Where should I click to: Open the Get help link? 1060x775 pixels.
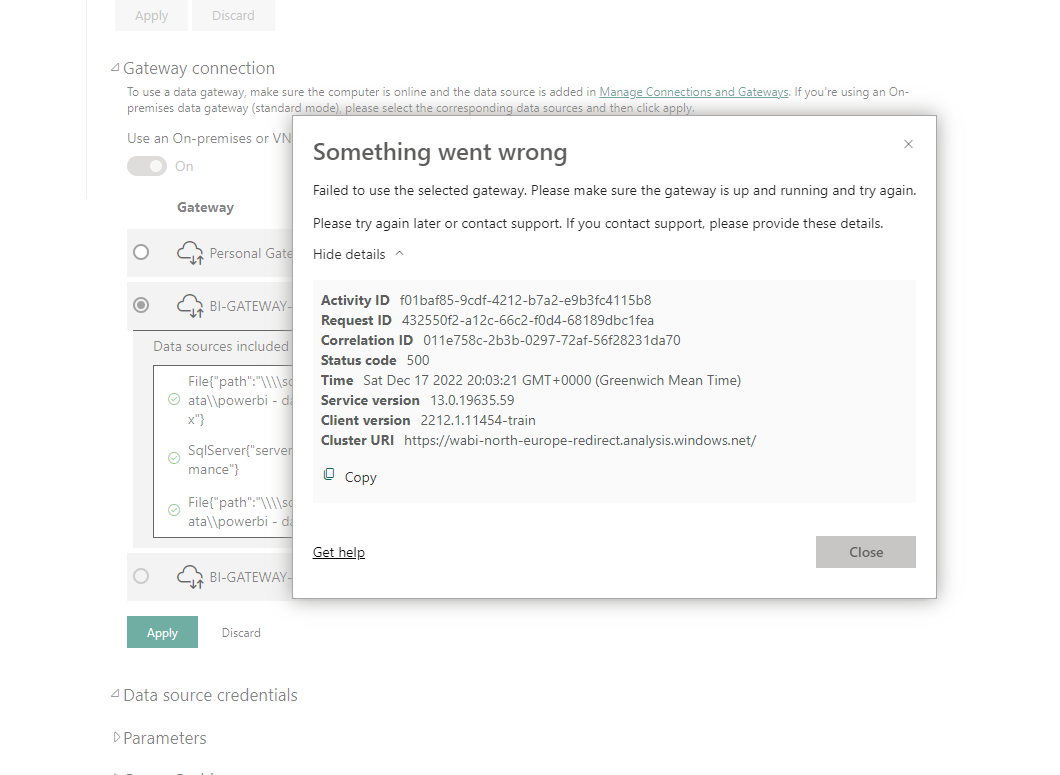pyautogui.click(x=339, y=552)
